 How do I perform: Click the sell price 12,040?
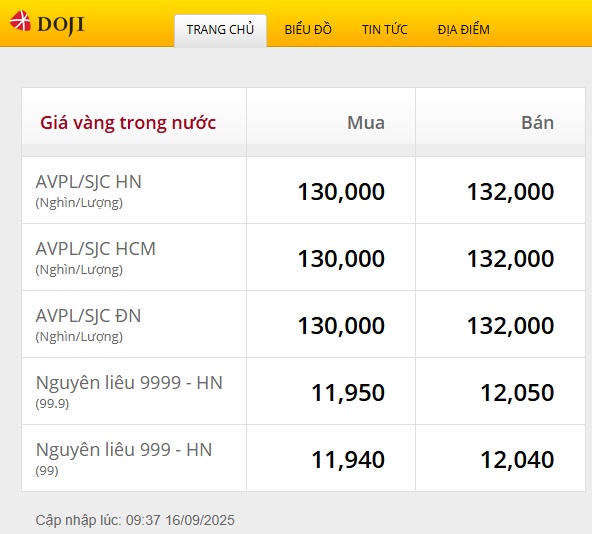tap(517, 460)
